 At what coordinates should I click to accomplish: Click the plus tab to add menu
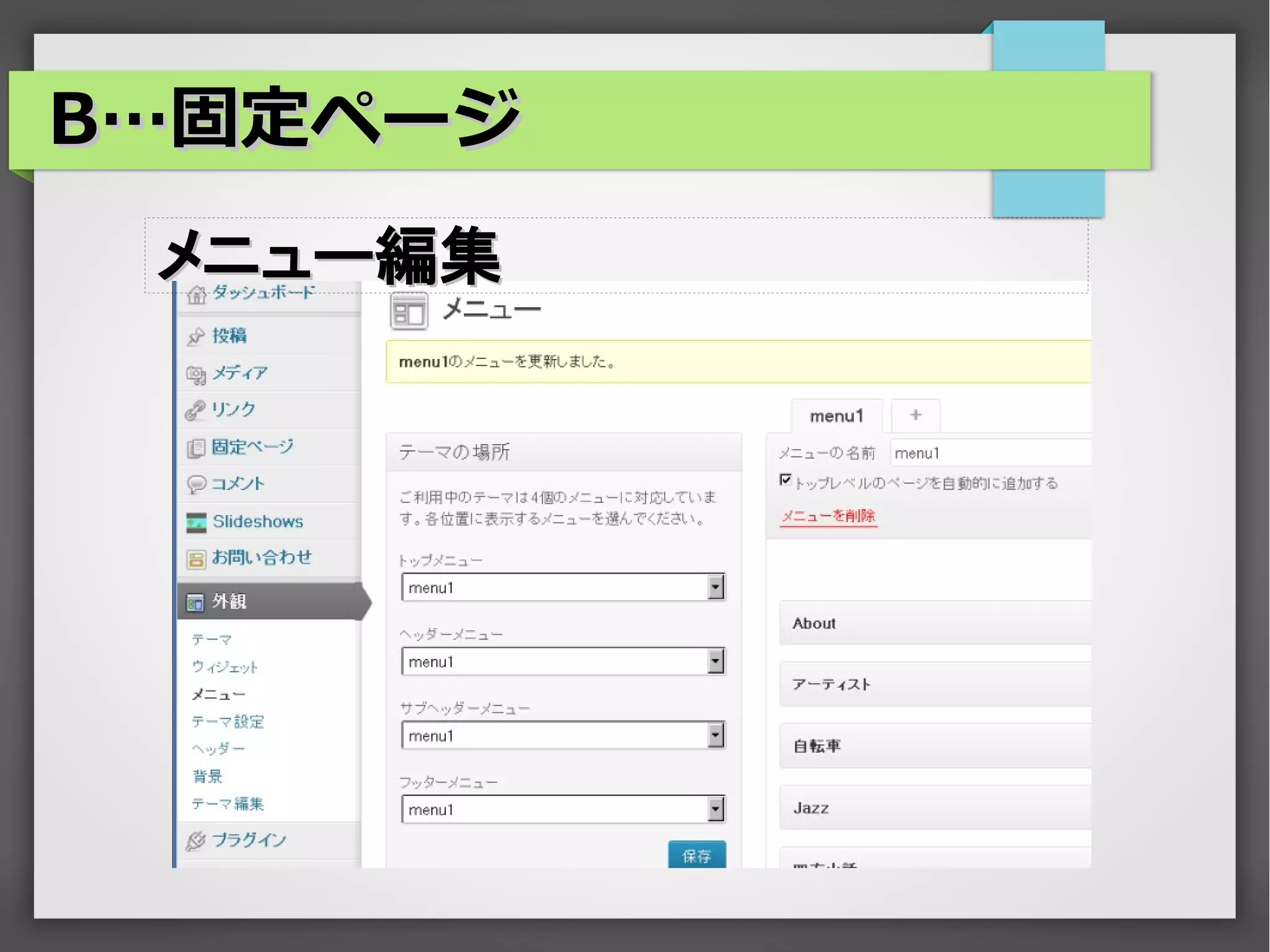point(916,415)
